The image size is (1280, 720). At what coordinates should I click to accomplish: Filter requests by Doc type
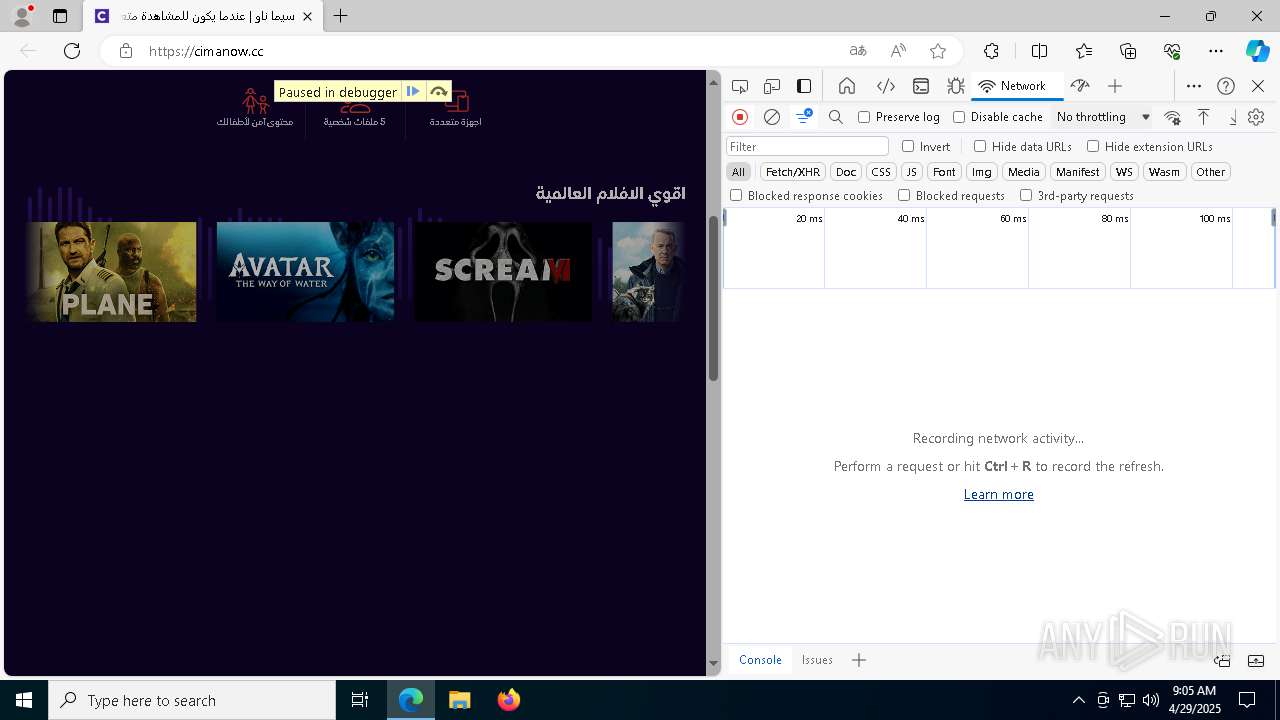[846, 172]
